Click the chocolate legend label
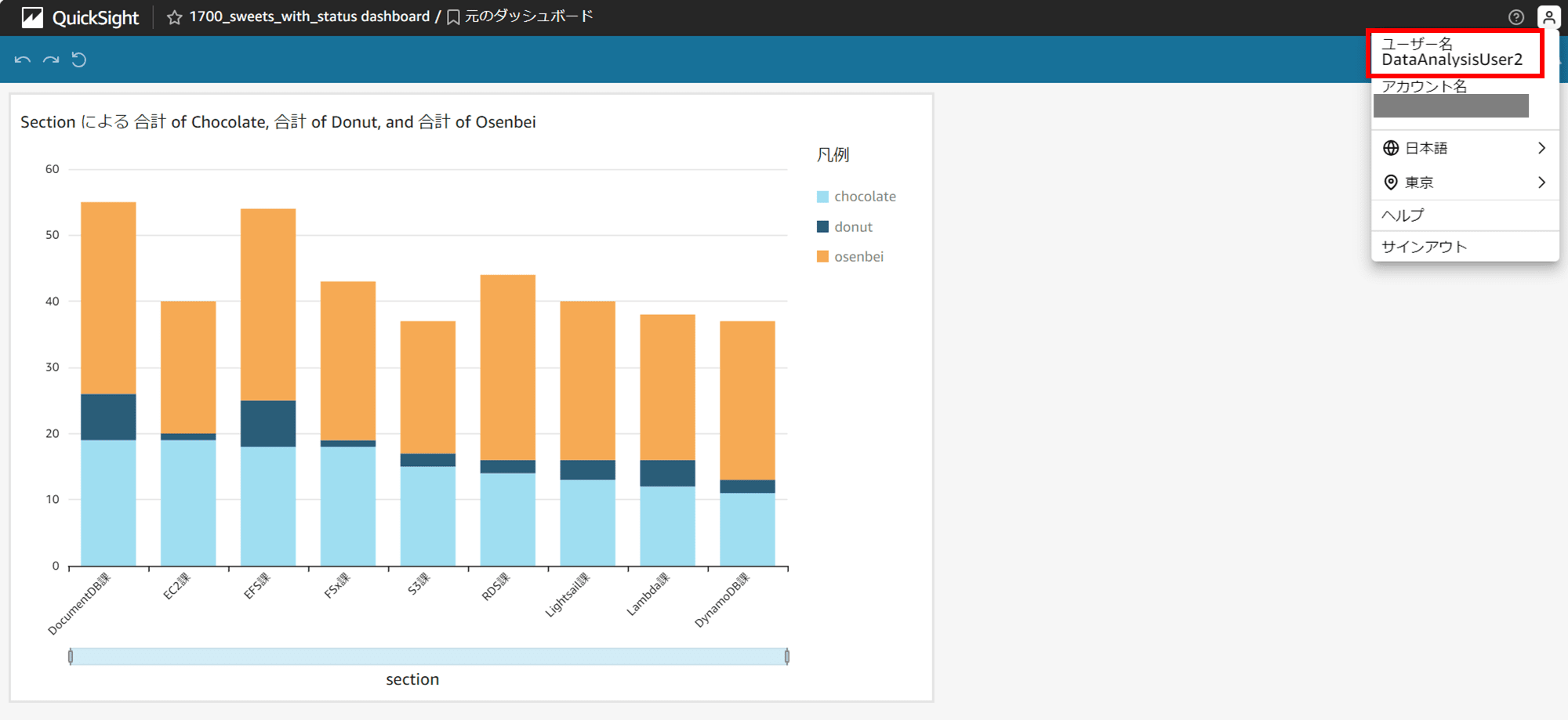The width and height of the screenshot is (1568, 720). (x=865, y=197)
